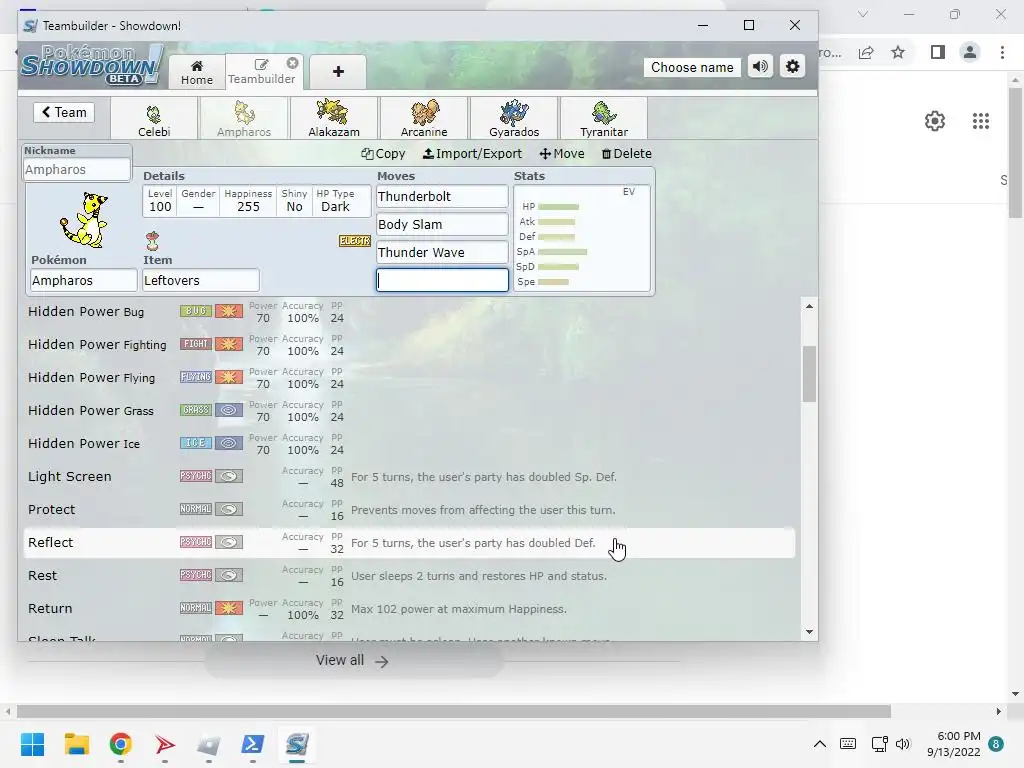Open the Home tab

tap(197, 72)
